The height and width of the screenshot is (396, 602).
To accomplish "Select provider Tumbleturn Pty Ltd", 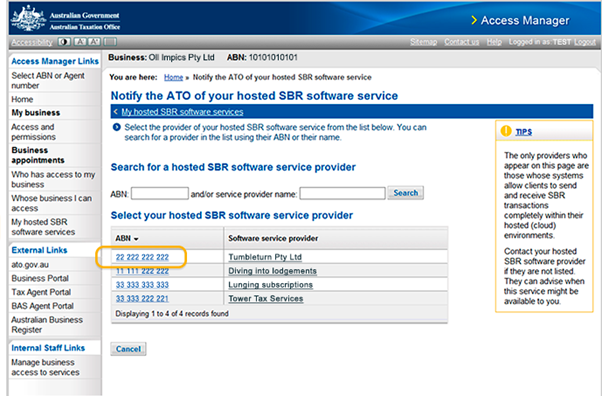I will pyautogui.click(x=265, y=257).
